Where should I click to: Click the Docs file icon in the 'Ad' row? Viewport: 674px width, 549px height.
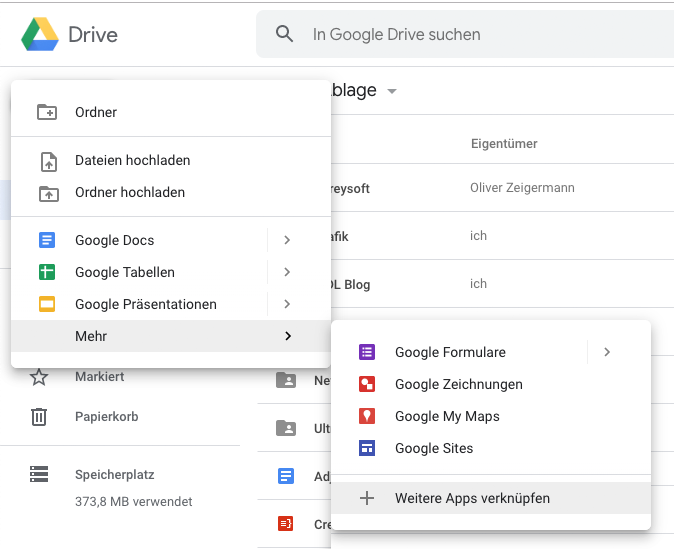[286, 476]
